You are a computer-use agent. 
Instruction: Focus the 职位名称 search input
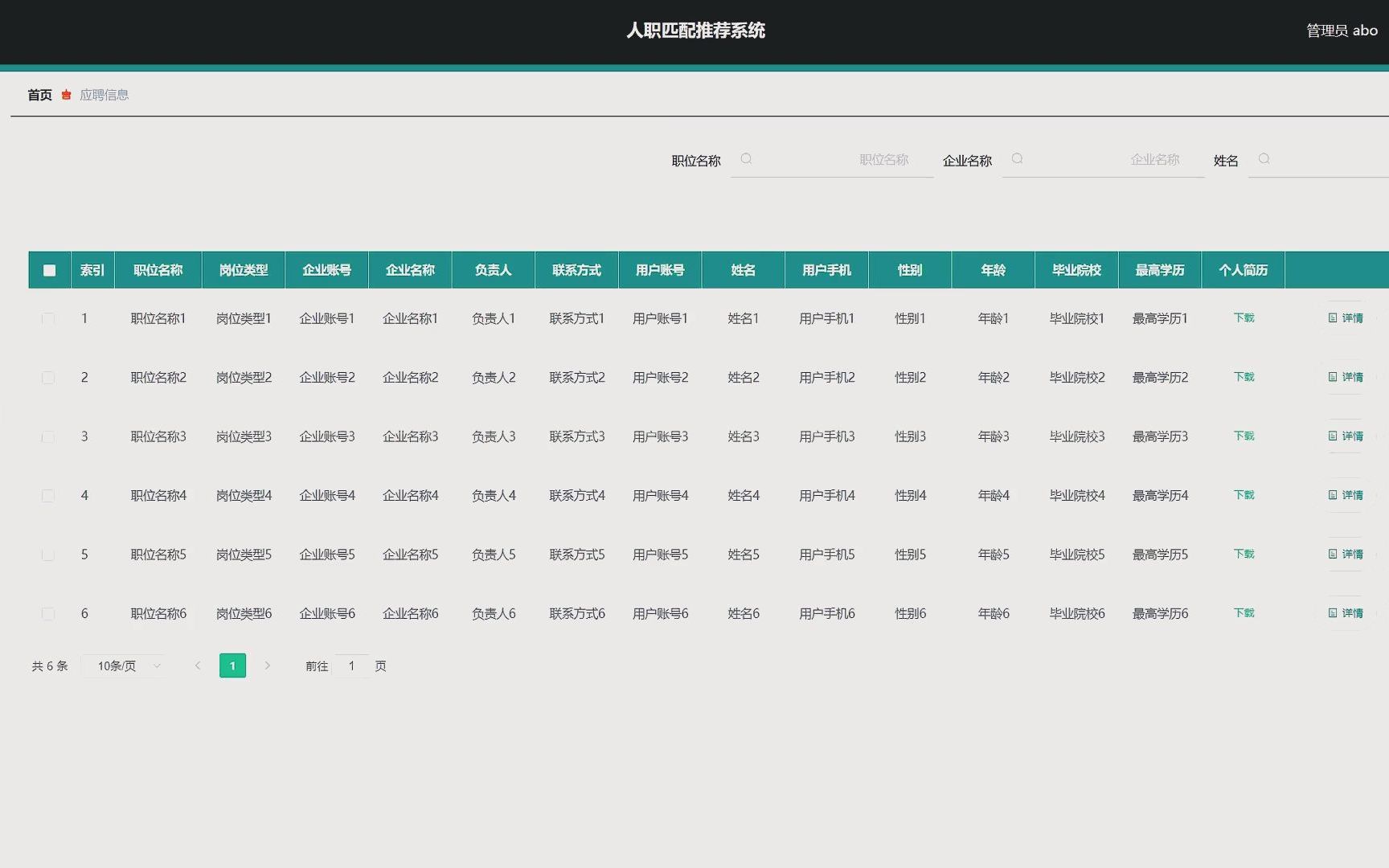click(832, 159)
